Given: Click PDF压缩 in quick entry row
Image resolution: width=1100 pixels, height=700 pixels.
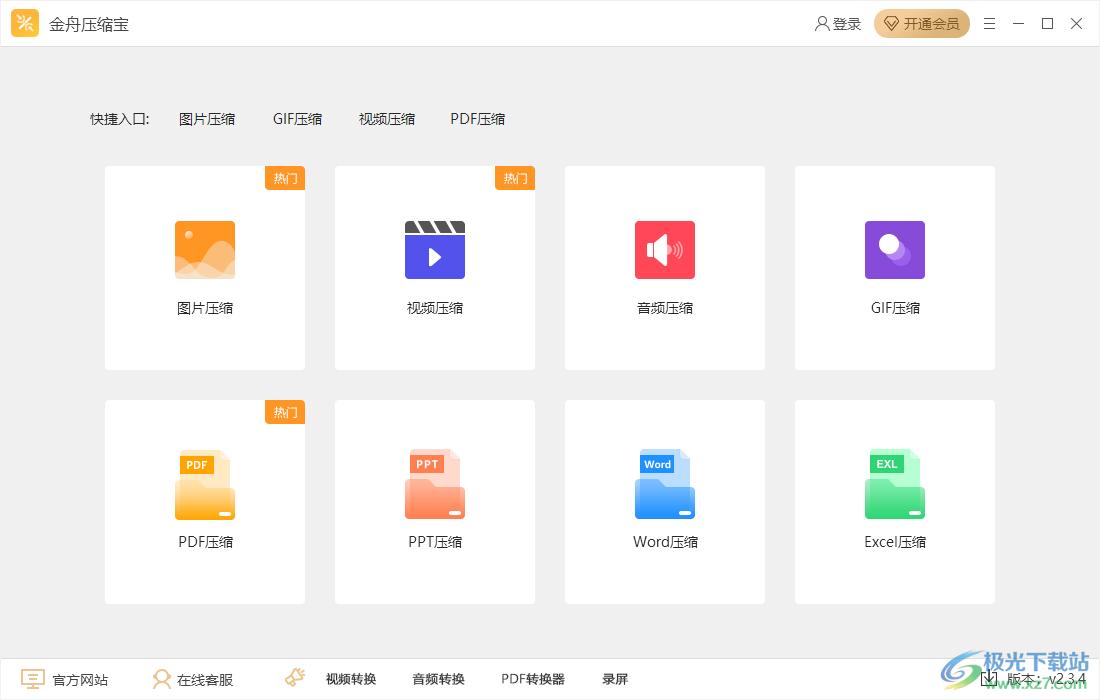Looking at the screenshot, I should coord(478,119).
